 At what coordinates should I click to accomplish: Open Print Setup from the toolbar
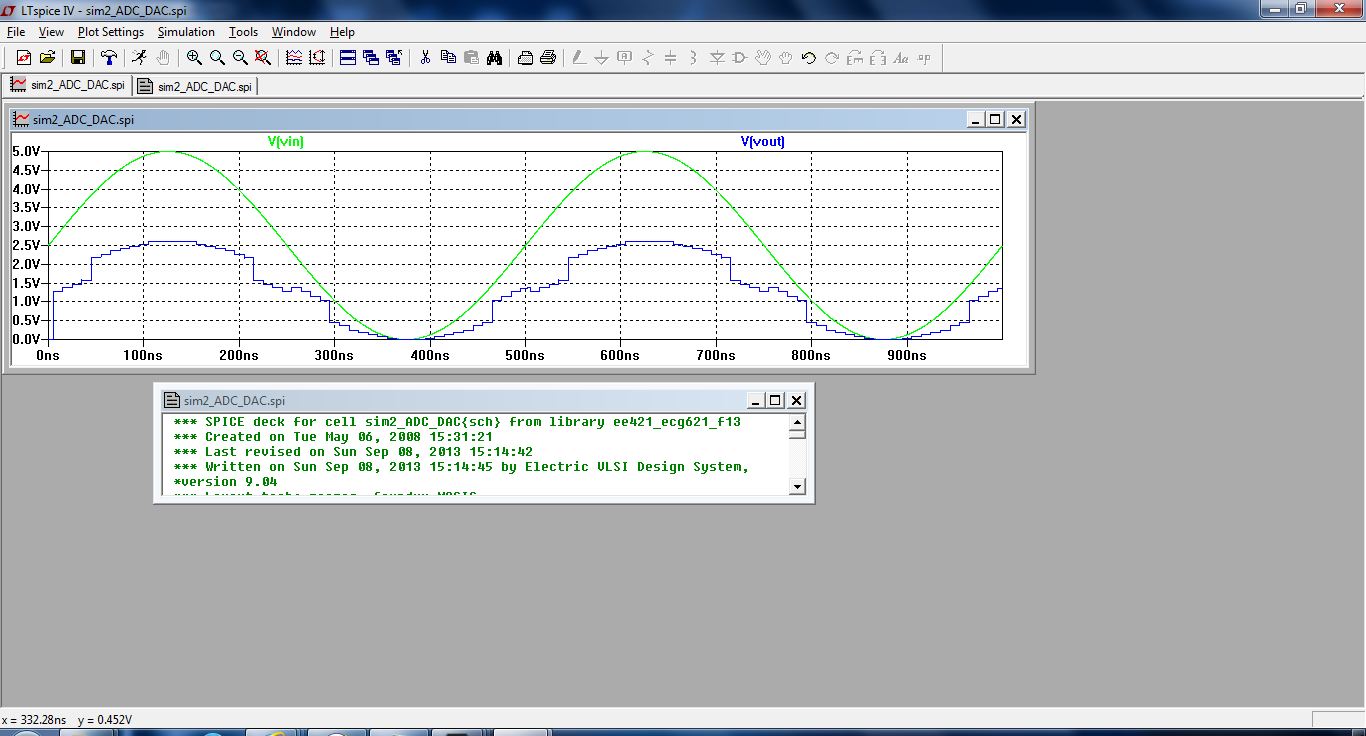pos(525,58)
